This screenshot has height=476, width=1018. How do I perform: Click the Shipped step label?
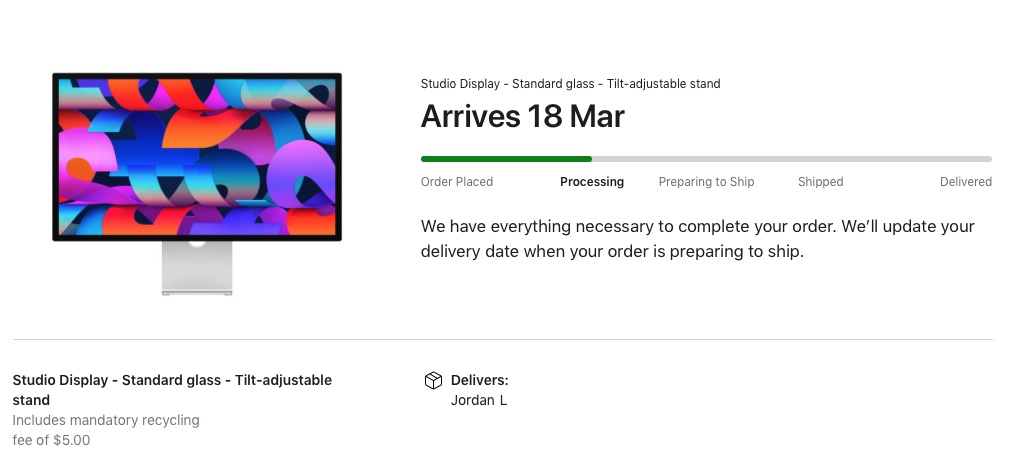[820, 182]
